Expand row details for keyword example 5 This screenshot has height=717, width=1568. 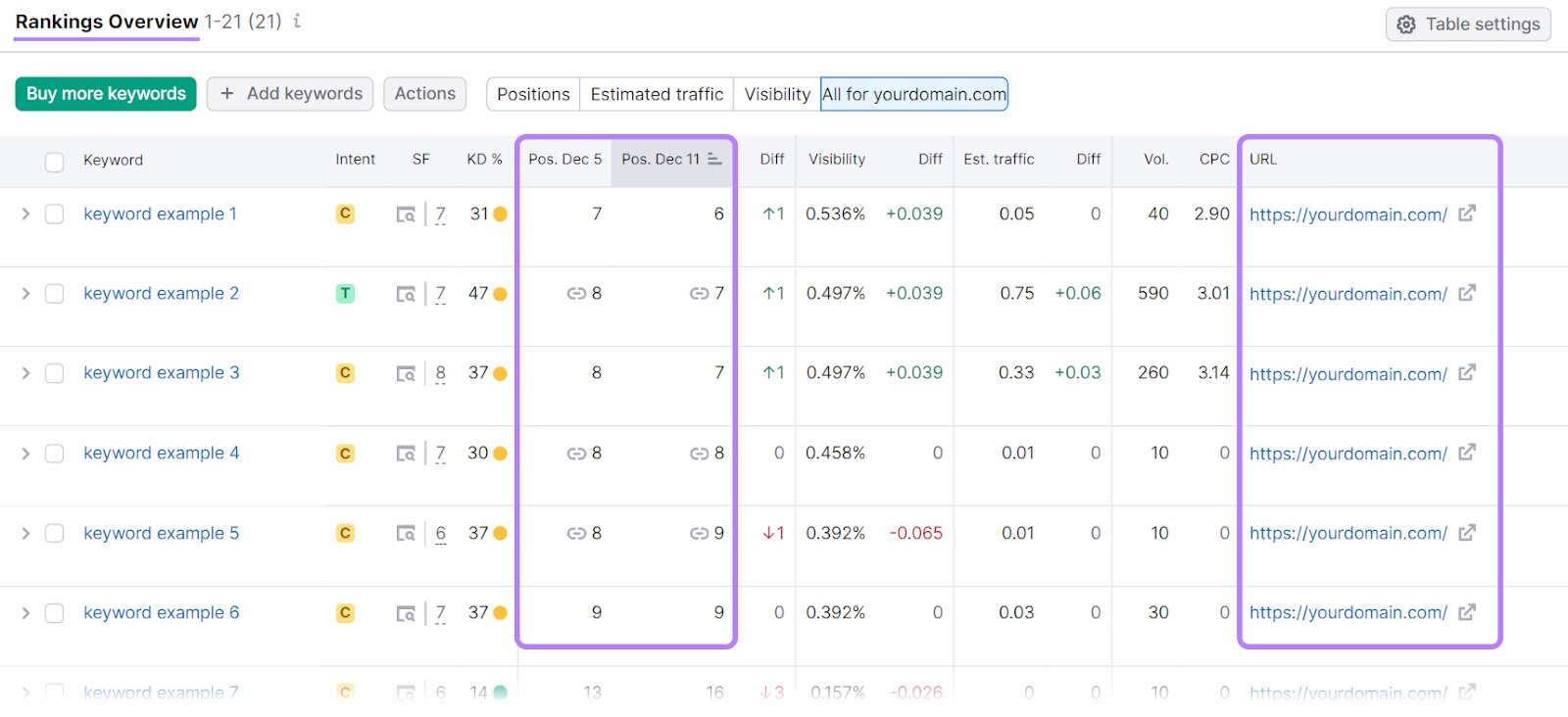(25, 534)
